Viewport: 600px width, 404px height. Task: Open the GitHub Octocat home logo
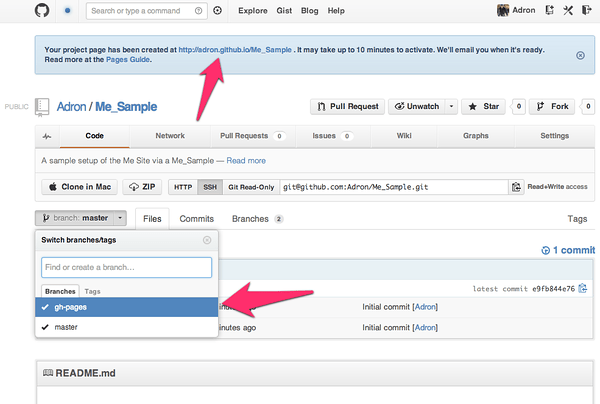click(x=42, y=10)
